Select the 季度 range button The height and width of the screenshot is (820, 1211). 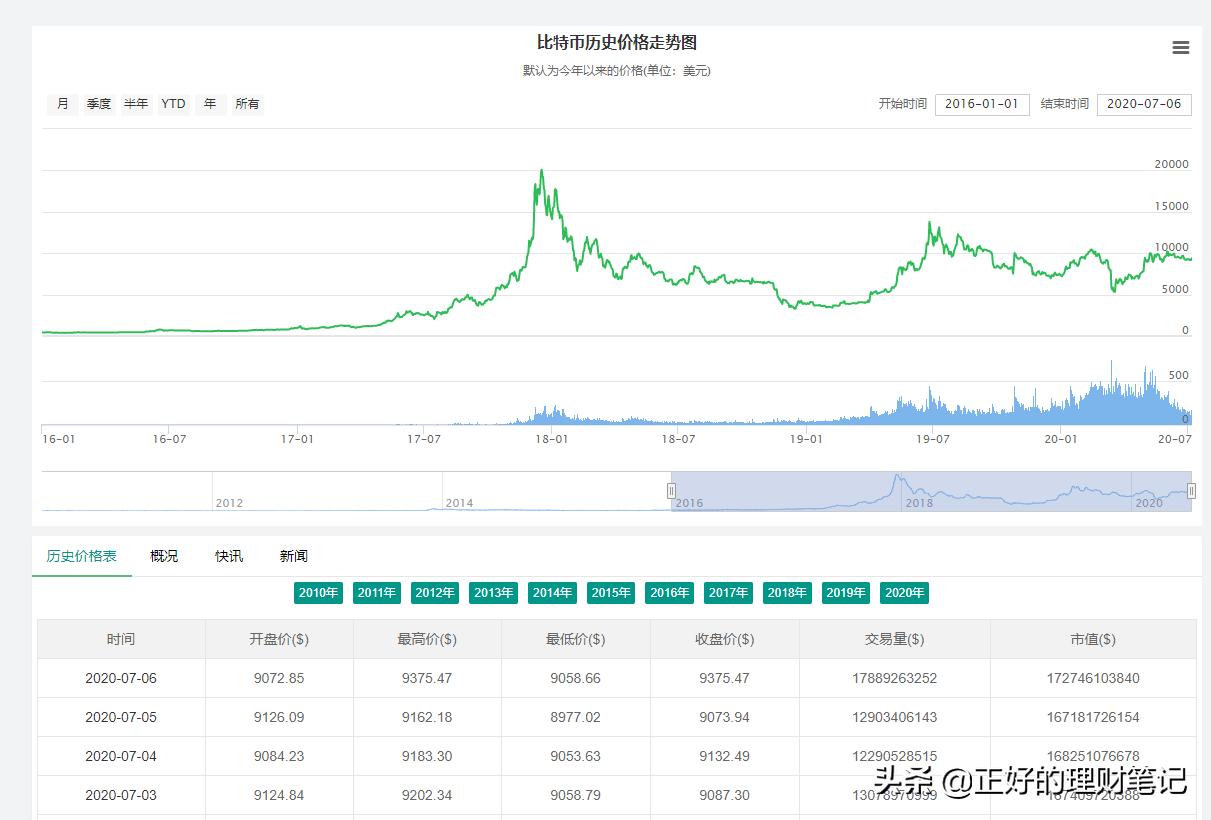click(99, 104)
